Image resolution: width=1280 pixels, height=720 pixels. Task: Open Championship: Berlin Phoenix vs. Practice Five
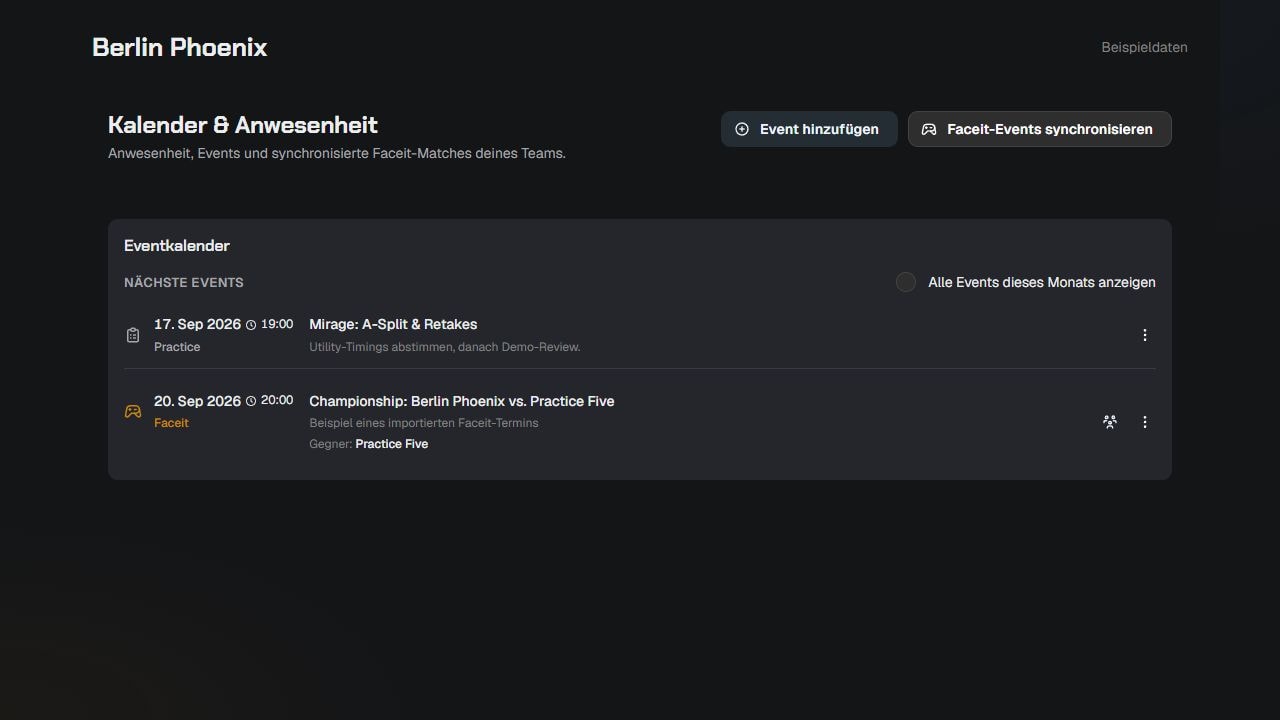462,401
